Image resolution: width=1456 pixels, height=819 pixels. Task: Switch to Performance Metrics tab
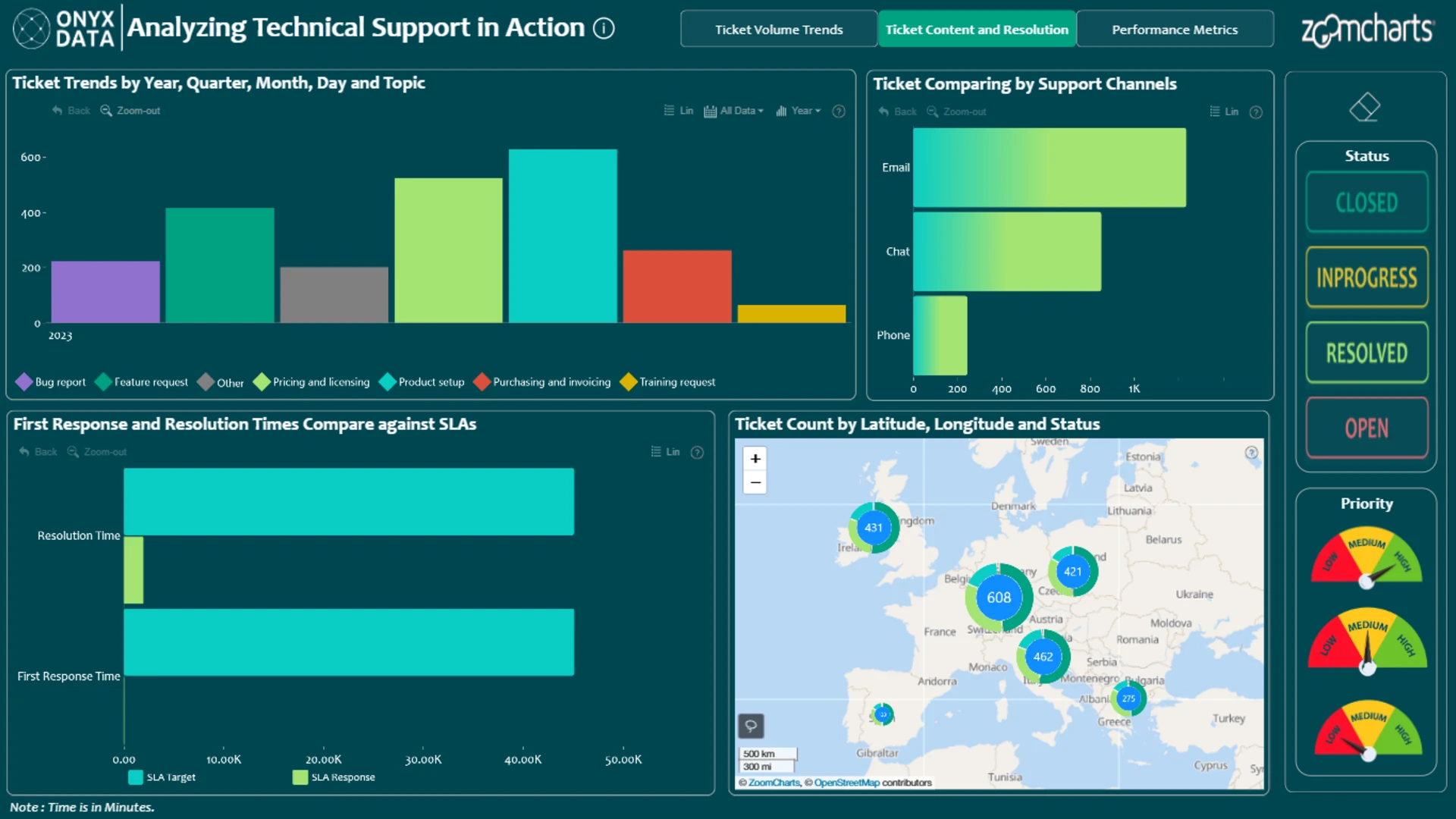click(x=1174, y=30)
